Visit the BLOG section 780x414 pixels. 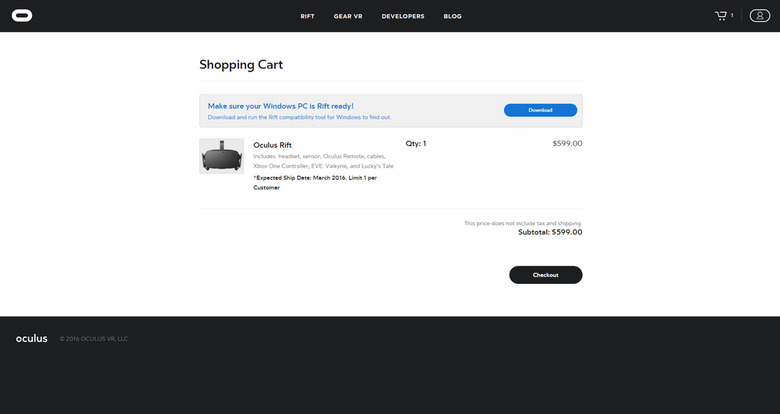tap(453, 16)
